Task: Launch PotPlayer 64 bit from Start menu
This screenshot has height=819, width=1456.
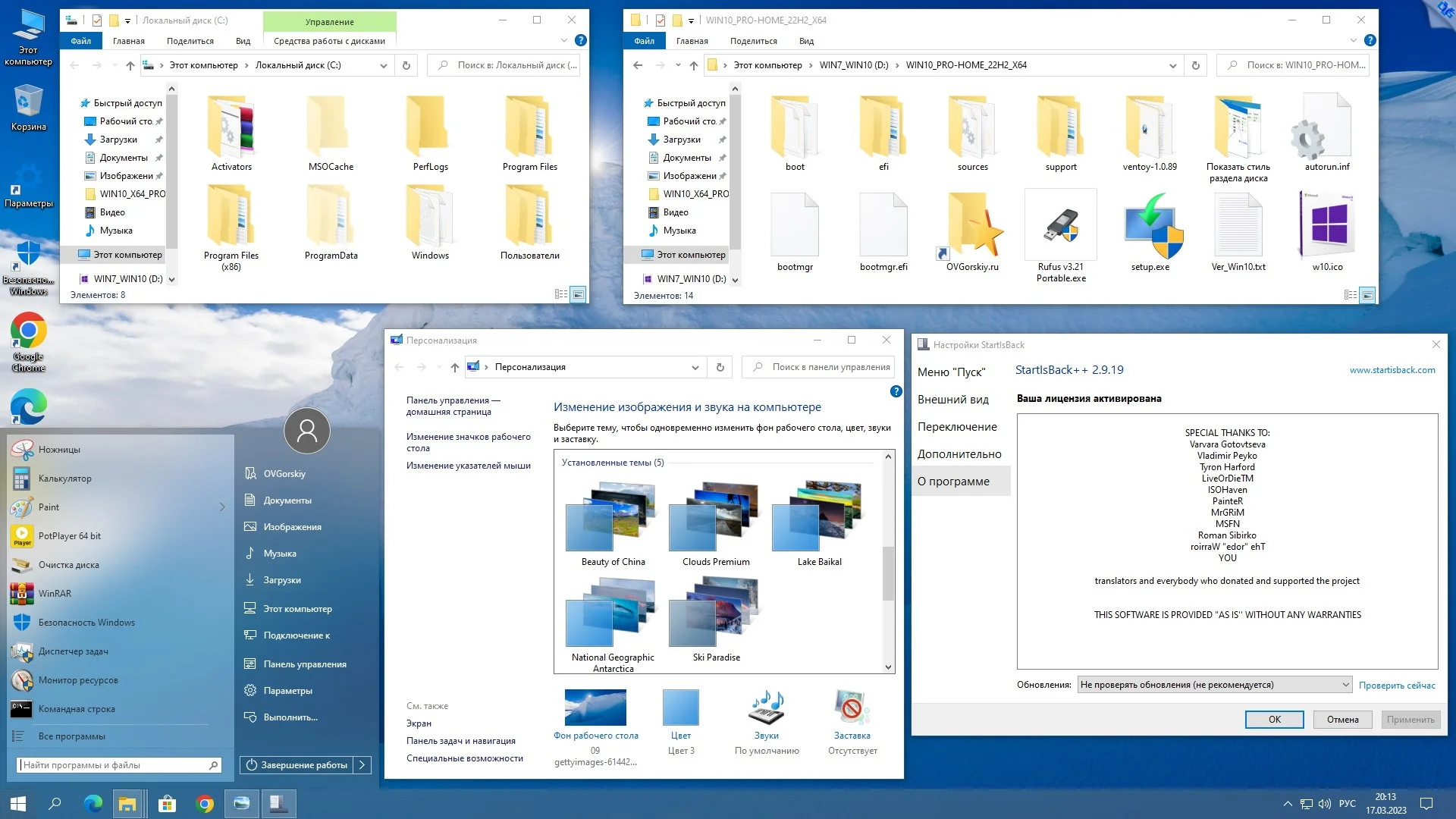Action: (x=69, y=536)
